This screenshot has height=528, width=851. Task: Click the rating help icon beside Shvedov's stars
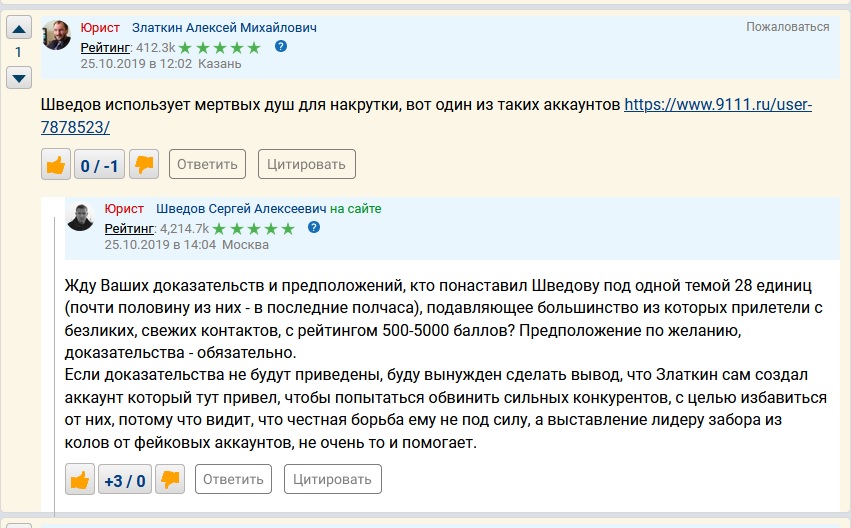314,228
